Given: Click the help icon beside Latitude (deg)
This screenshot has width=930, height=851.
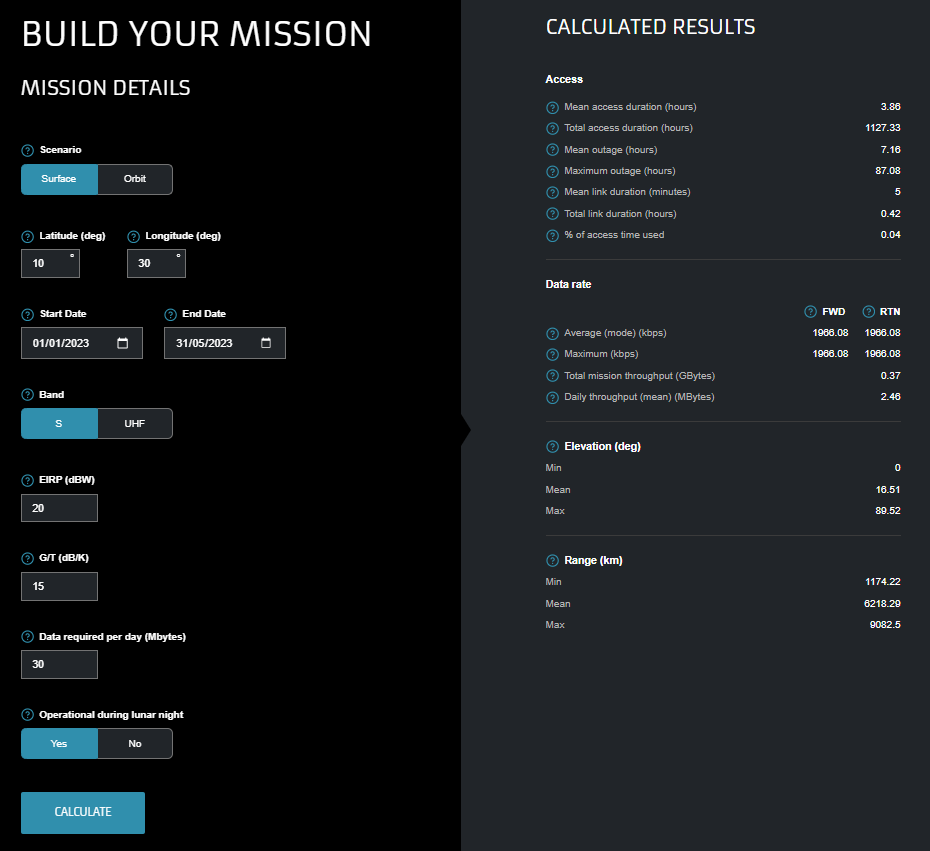Looking at the screenshot, I should click(x=28, y=237).
